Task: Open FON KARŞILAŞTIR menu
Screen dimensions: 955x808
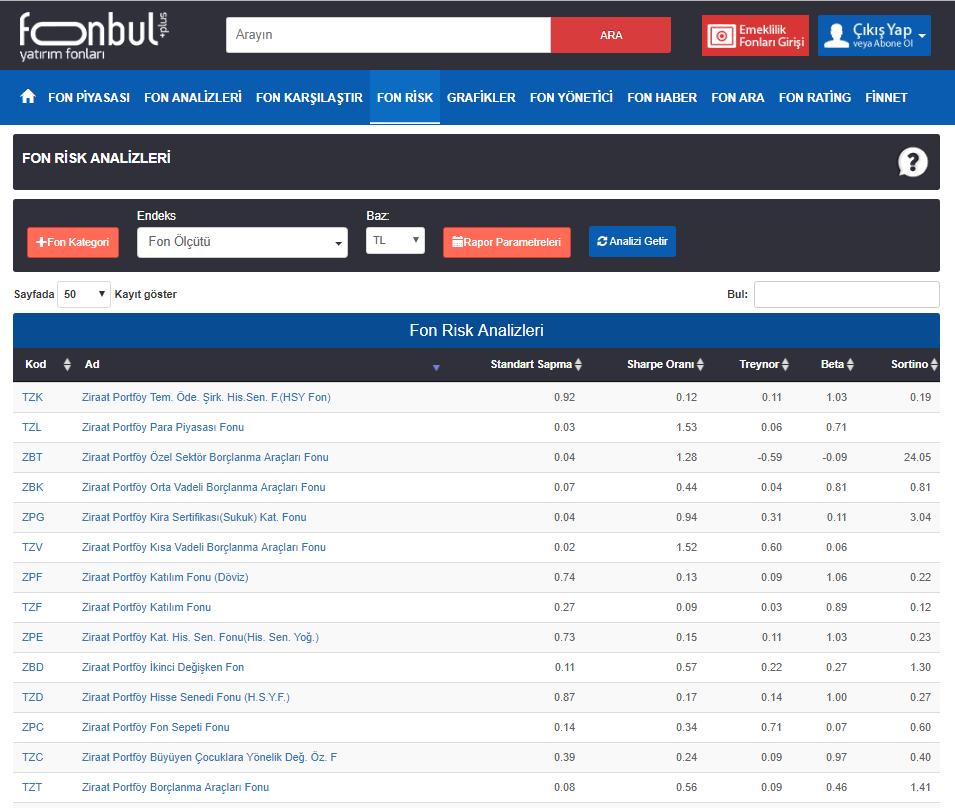Action: click(x=309, y=97)
